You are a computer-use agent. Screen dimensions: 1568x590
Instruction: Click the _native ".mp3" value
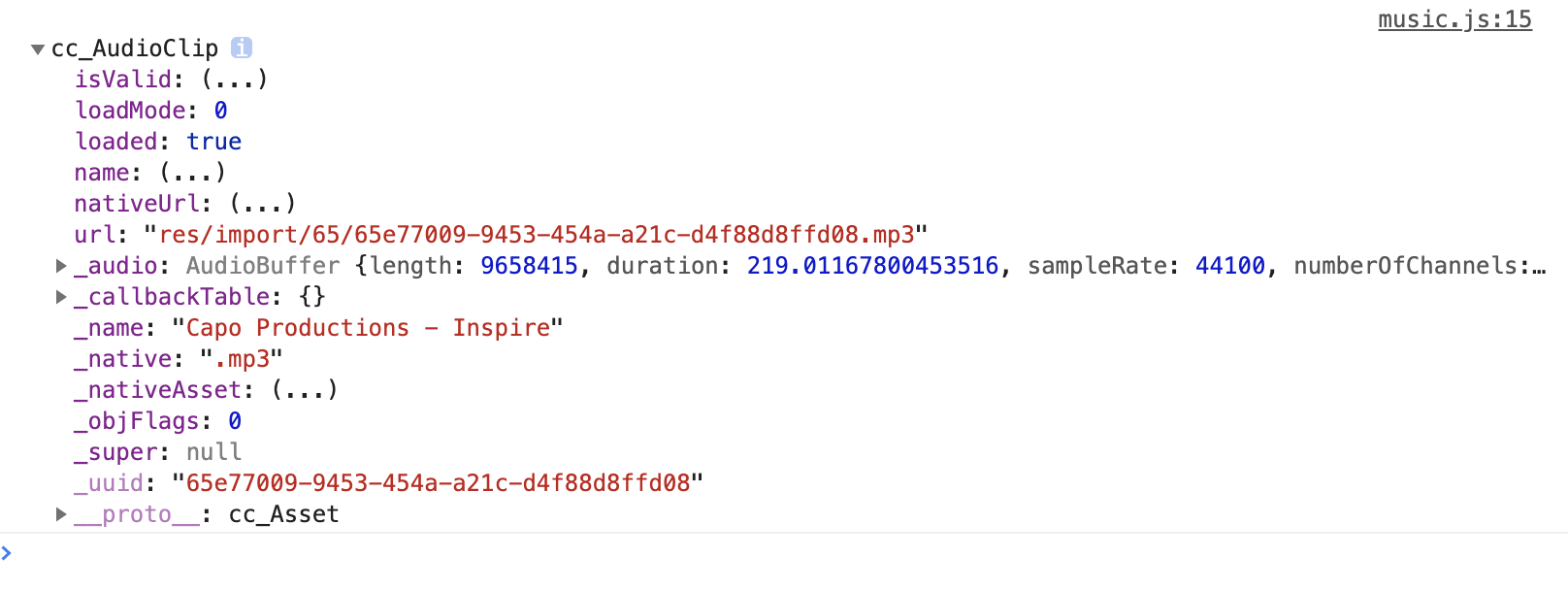(242, 359)
